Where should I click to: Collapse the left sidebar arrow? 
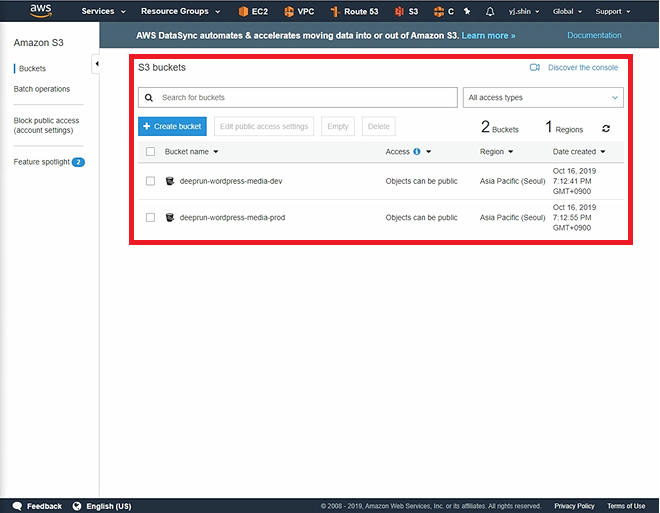pos(97,64)
